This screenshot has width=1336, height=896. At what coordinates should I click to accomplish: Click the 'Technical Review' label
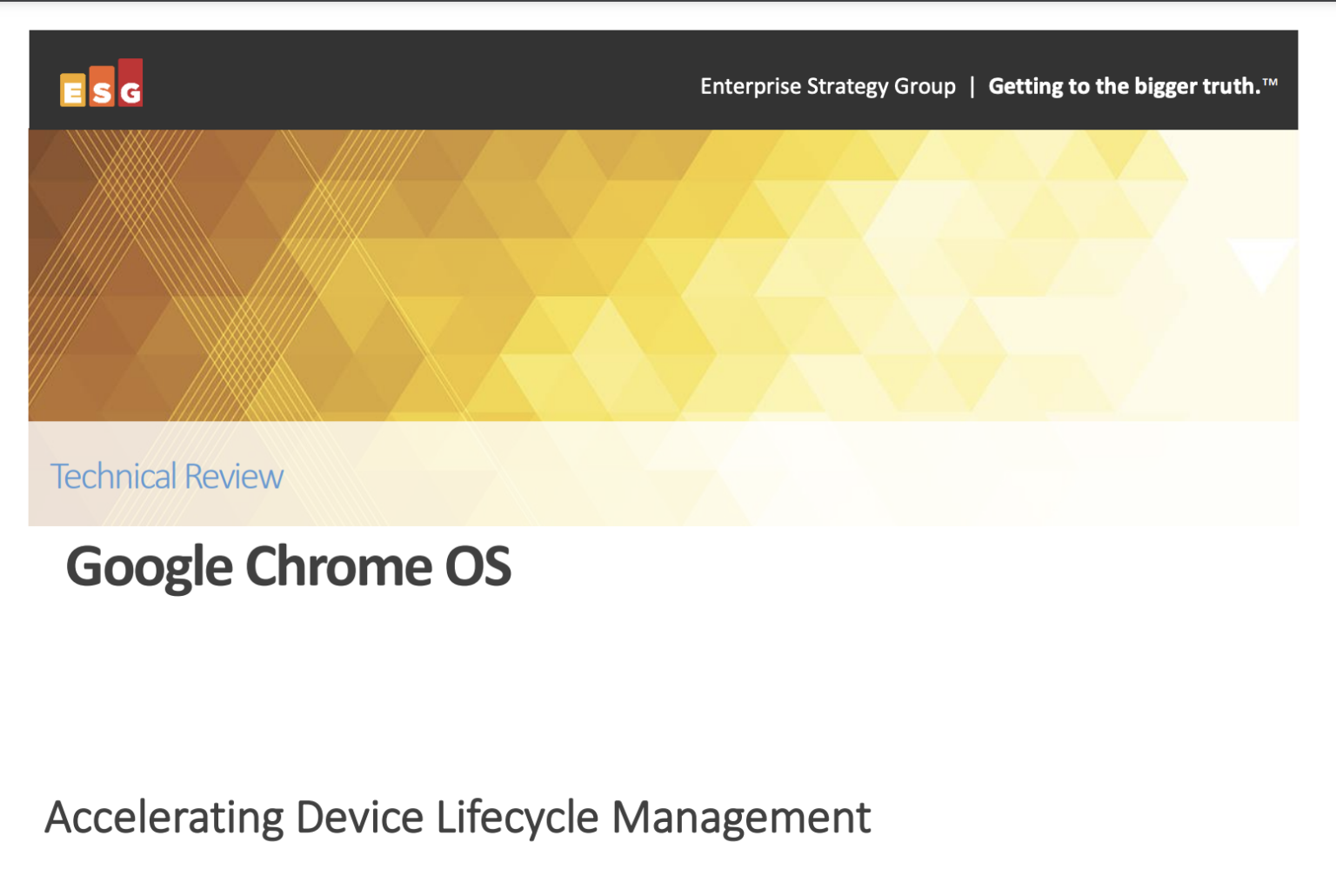166,477
